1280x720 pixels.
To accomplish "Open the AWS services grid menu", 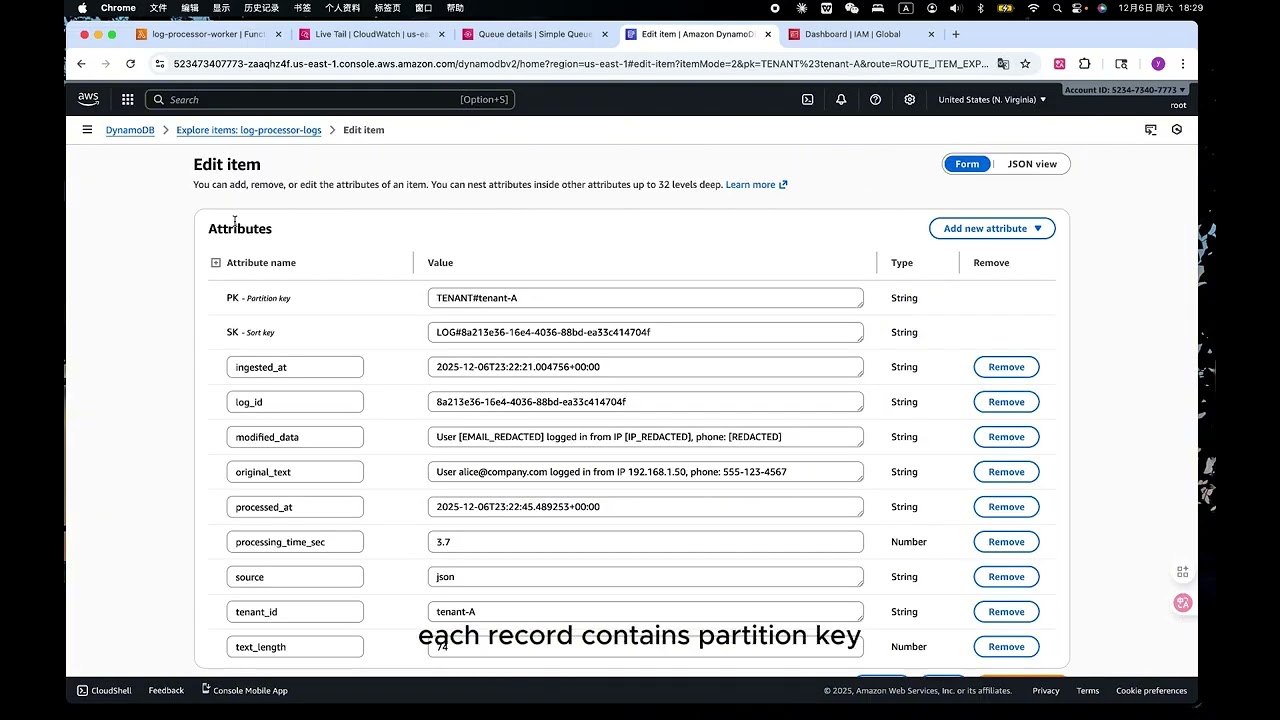I will pyautogui.click(x=128, y=99).
